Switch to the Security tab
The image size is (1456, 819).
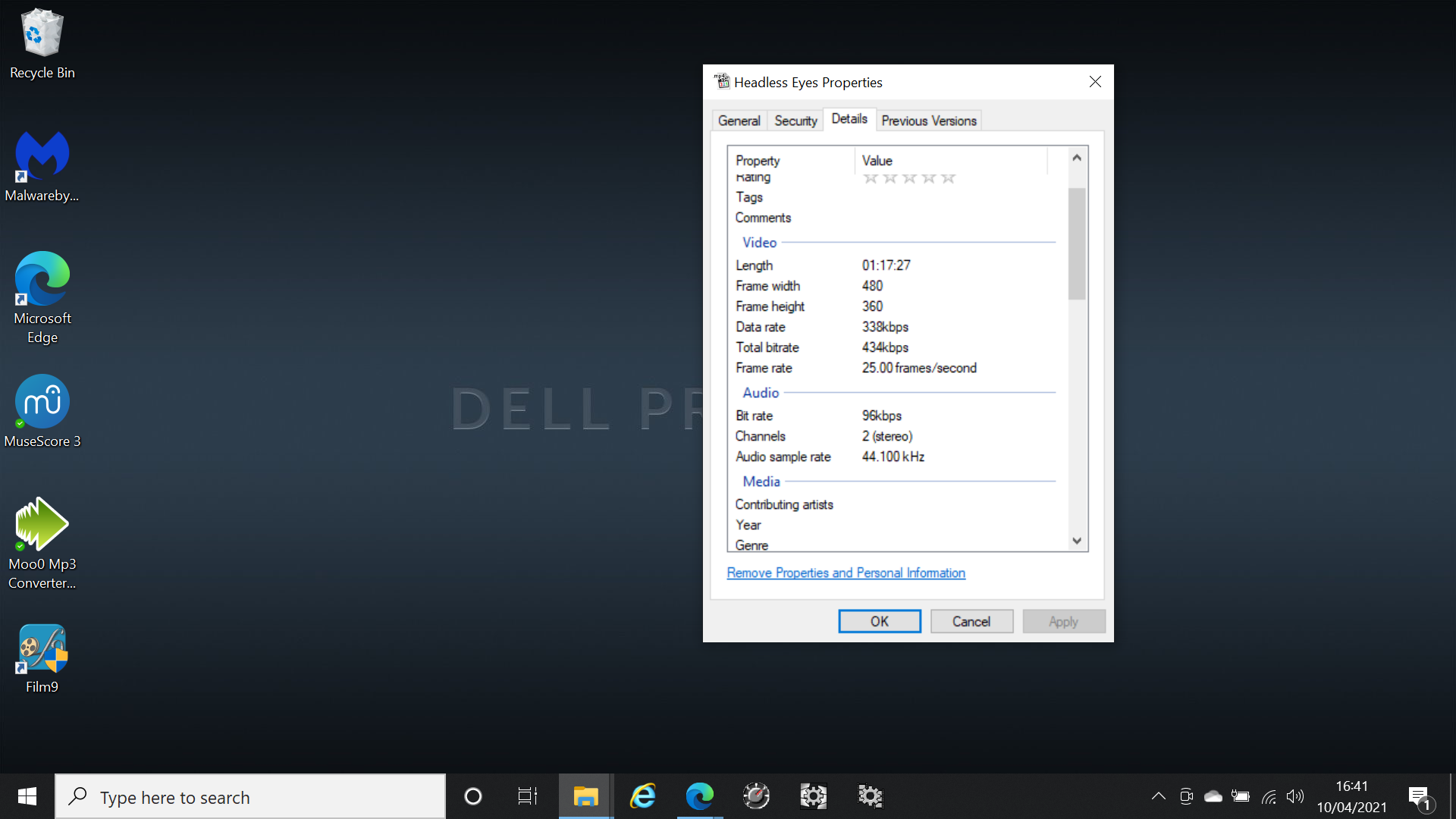click(795, 121)
